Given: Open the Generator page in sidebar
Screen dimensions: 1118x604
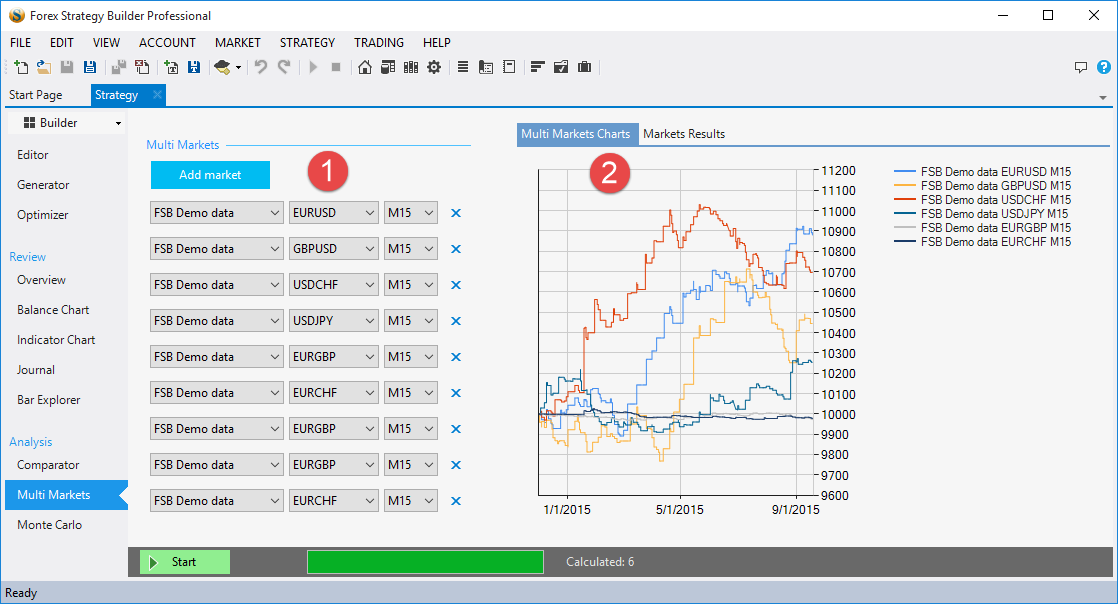Looking at the screenshot, I should 43,185.
